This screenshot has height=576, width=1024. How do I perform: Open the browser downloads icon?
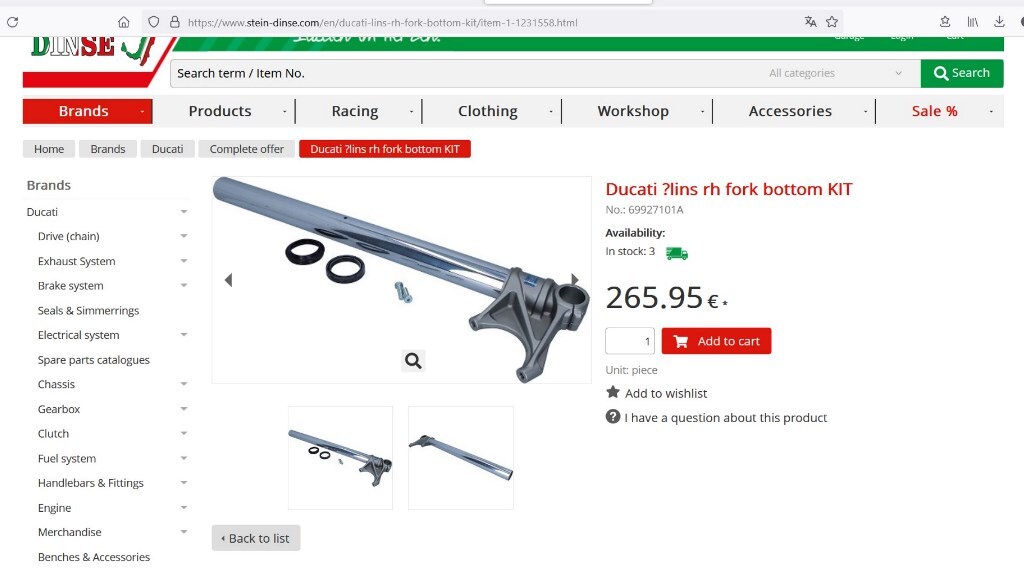tap(999, 22)
